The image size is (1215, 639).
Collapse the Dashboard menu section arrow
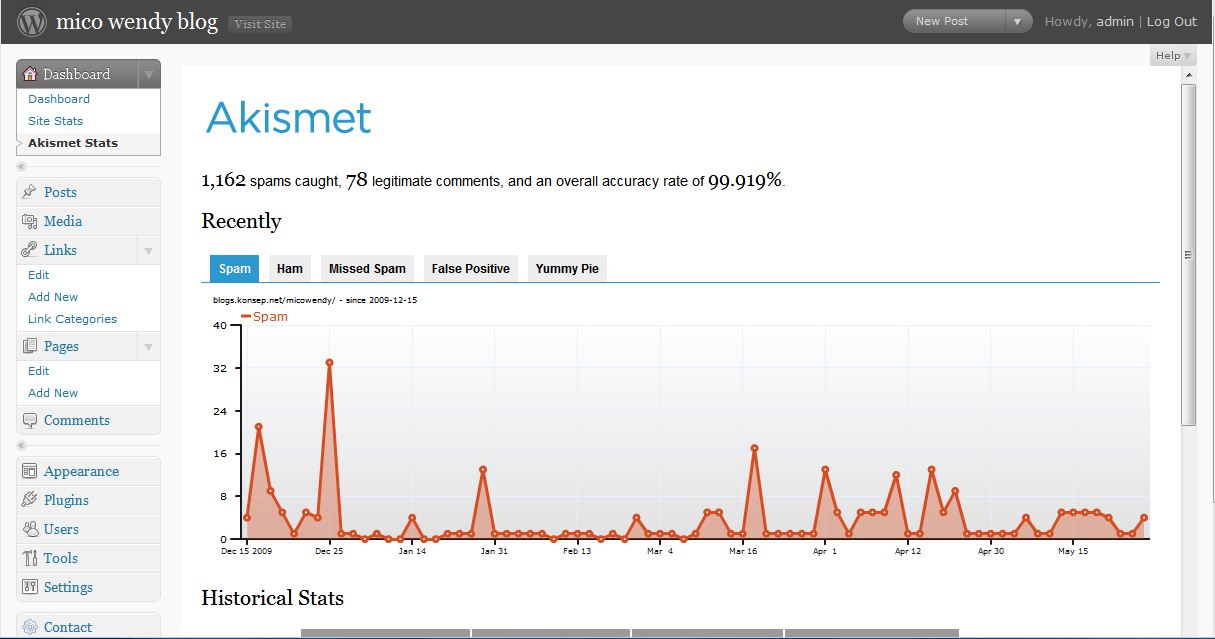click(149, 74)
